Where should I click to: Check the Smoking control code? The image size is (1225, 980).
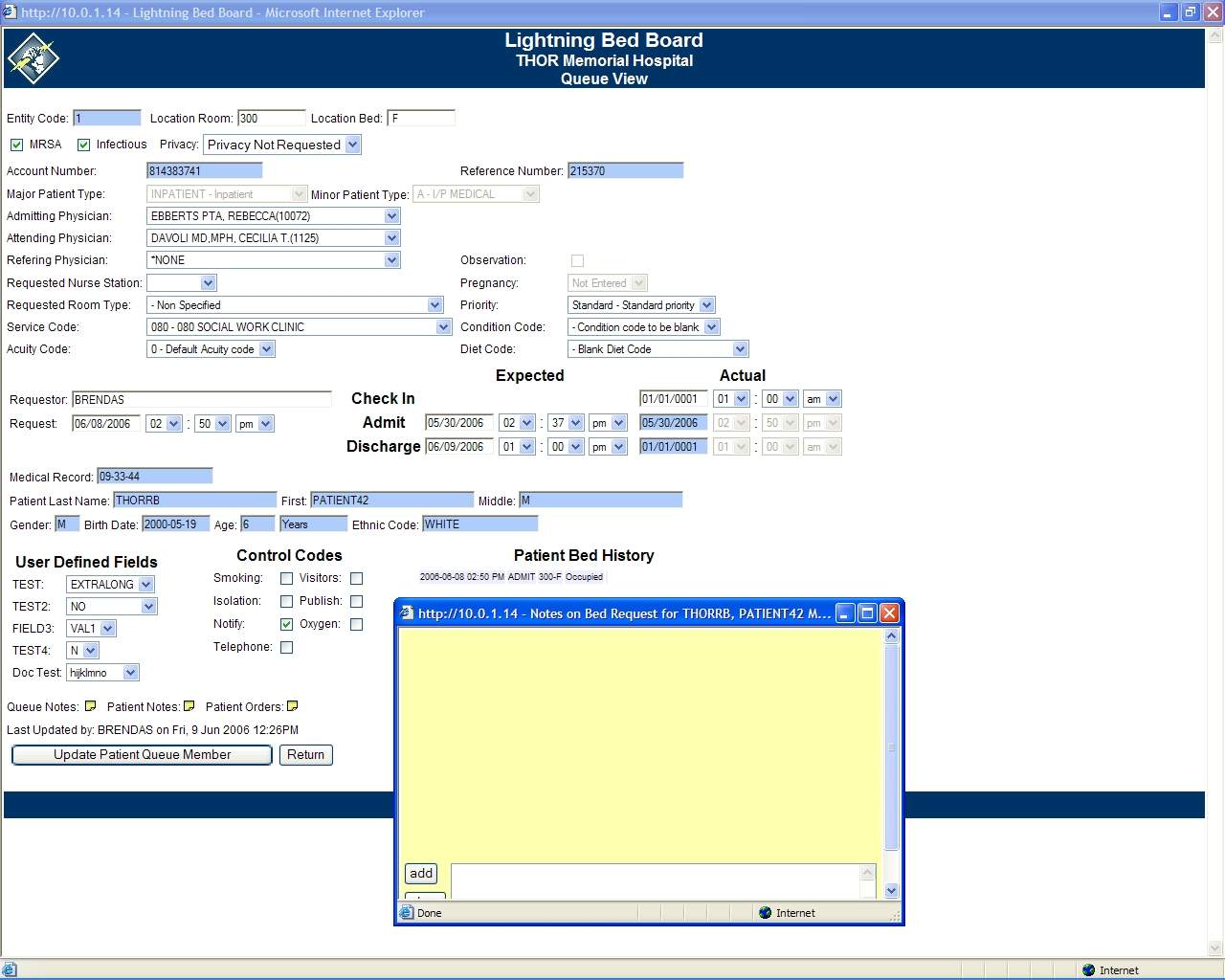coord(286,578)
